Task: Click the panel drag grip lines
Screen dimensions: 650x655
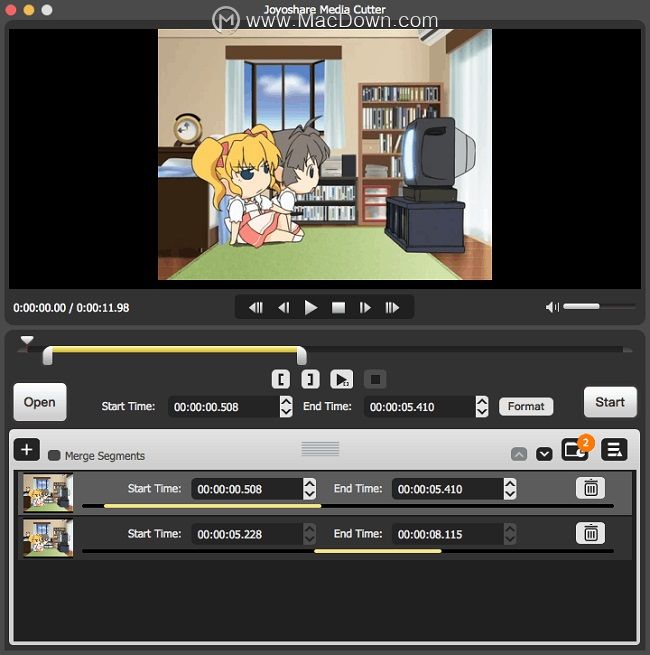Action: pyautogui.click(x=320, y=449)
